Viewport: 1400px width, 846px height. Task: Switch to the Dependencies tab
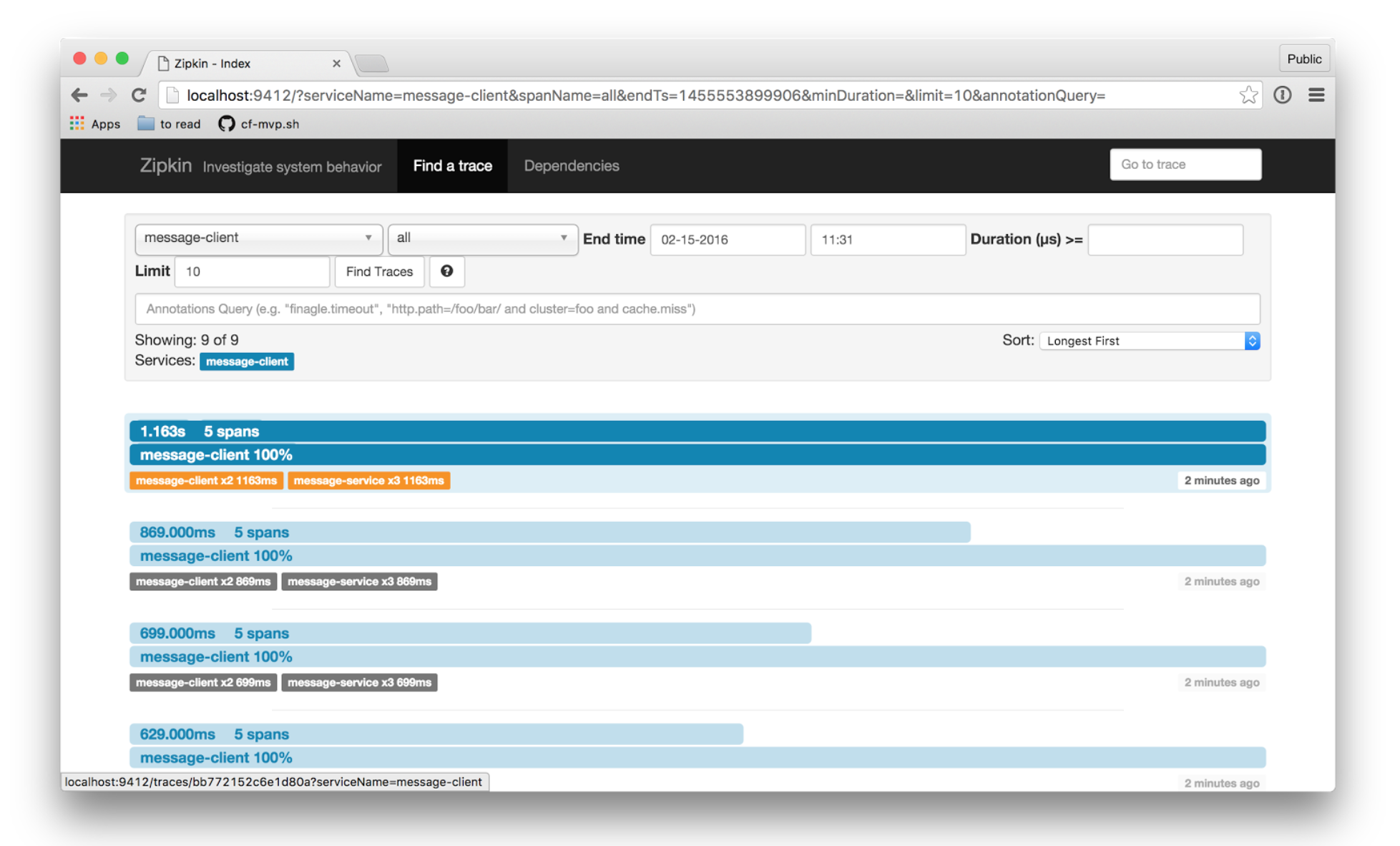pyautogui.click(x=571, y=166)
